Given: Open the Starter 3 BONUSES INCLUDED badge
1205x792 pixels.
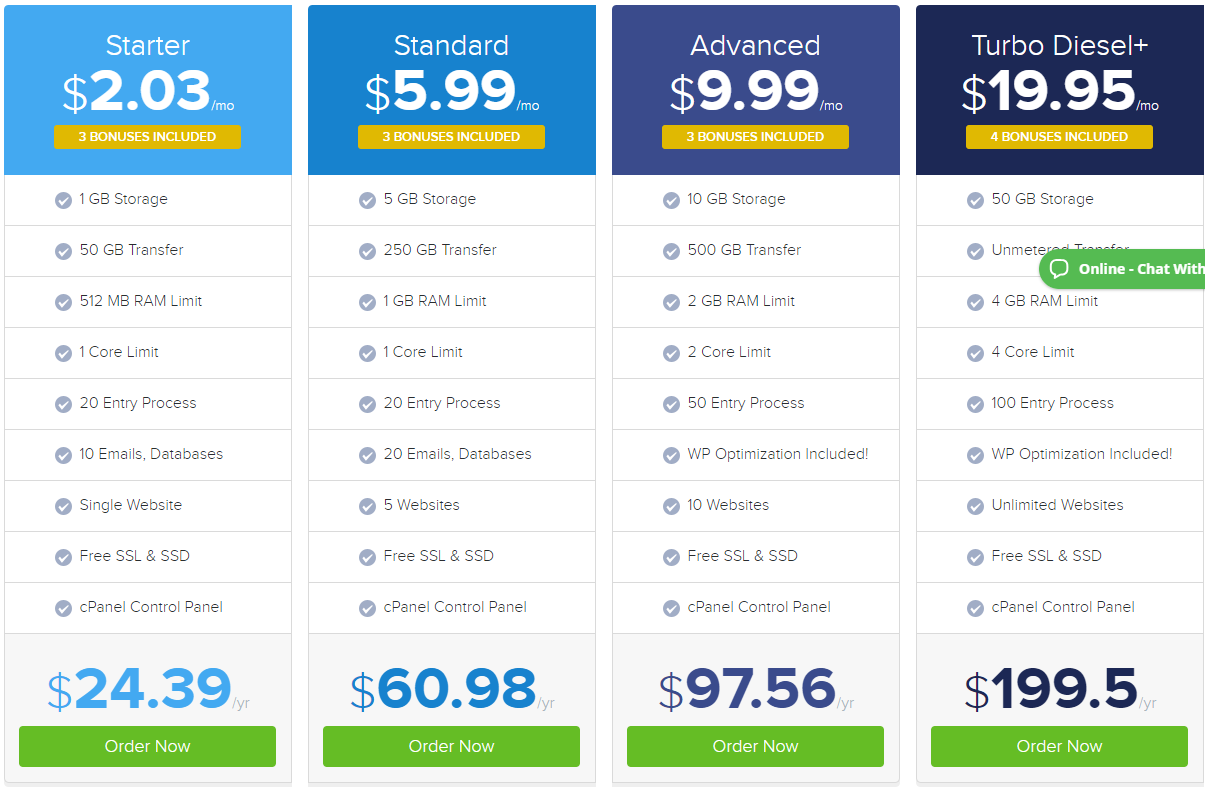Looking at the screenshot, I should point(147,137).
